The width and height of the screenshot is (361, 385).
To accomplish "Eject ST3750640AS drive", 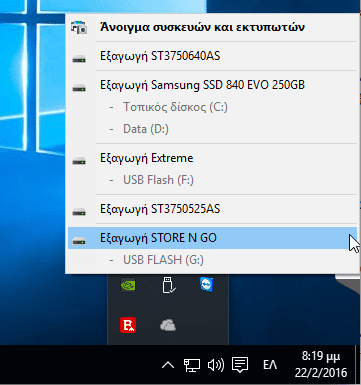I will [212, 56].
